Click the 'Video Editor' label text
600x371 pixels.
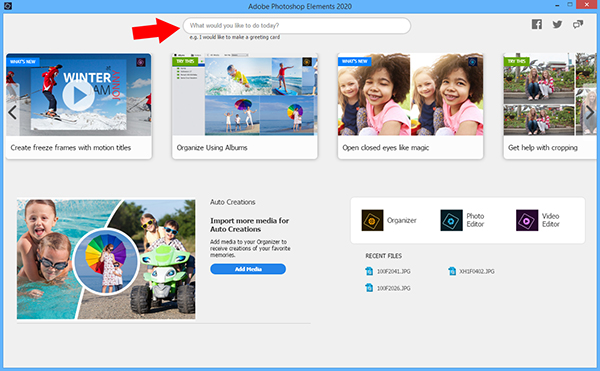click(x=551, y=220)
